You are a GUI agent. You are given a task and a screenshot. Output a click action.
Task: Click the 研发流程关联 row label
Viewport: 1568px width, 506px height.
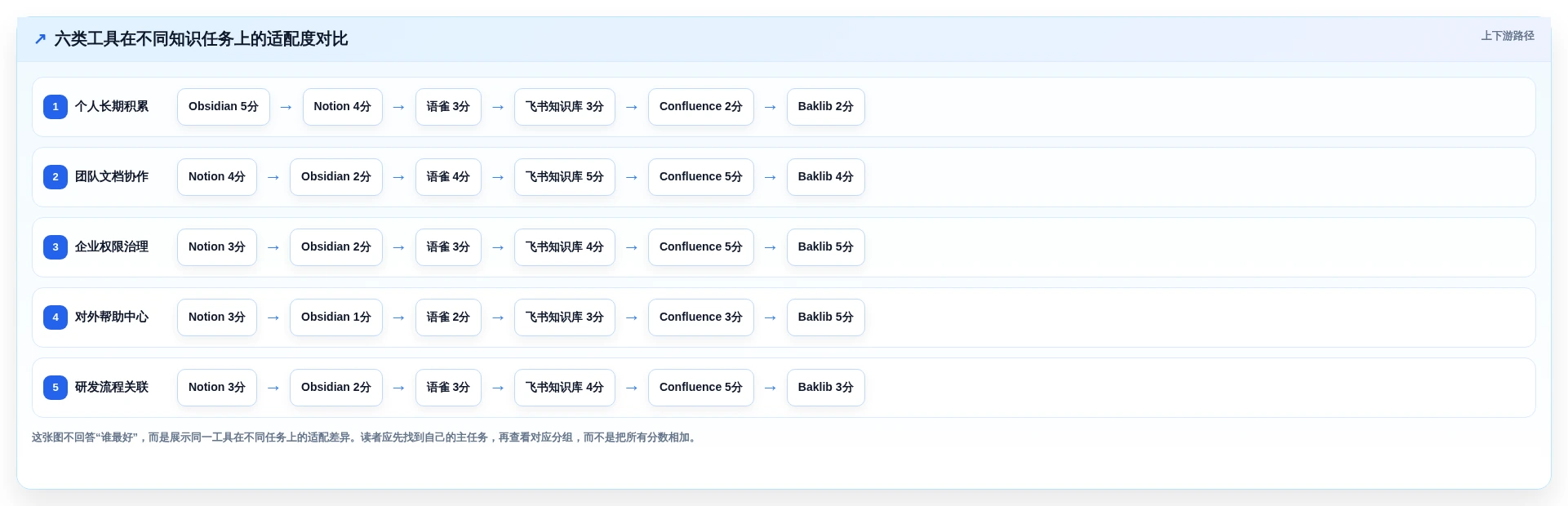(x=112, y=388)
